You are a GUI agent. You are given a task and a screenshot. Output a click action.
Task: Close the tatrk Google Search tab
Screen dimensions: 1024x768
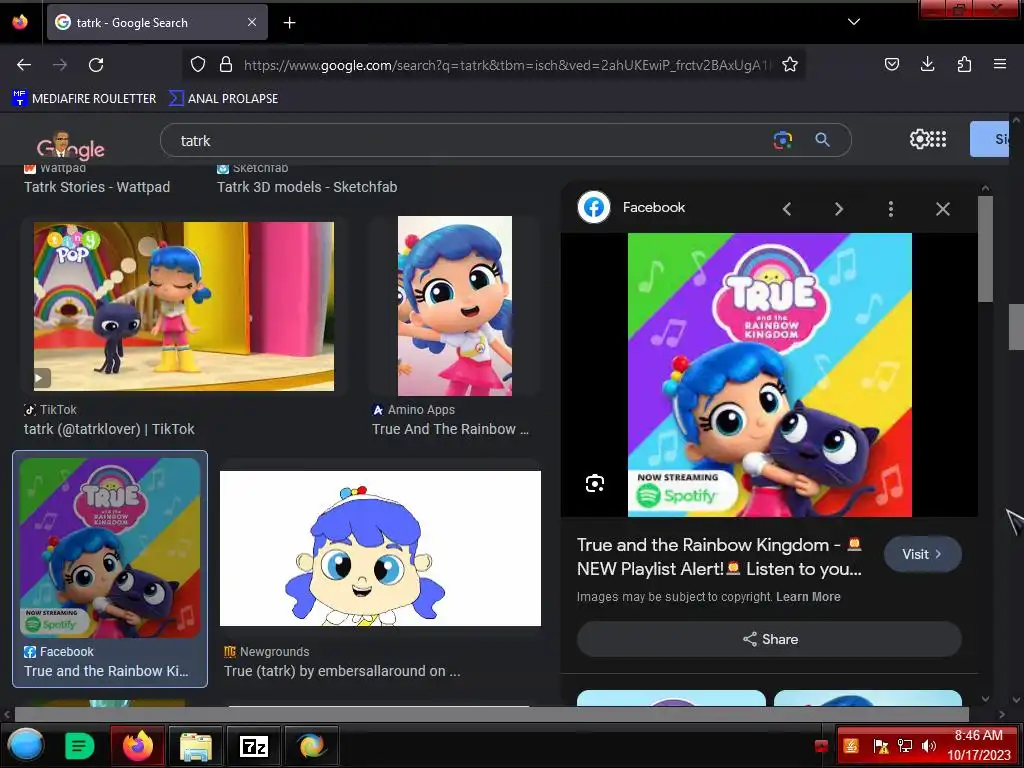pos(251,22)
